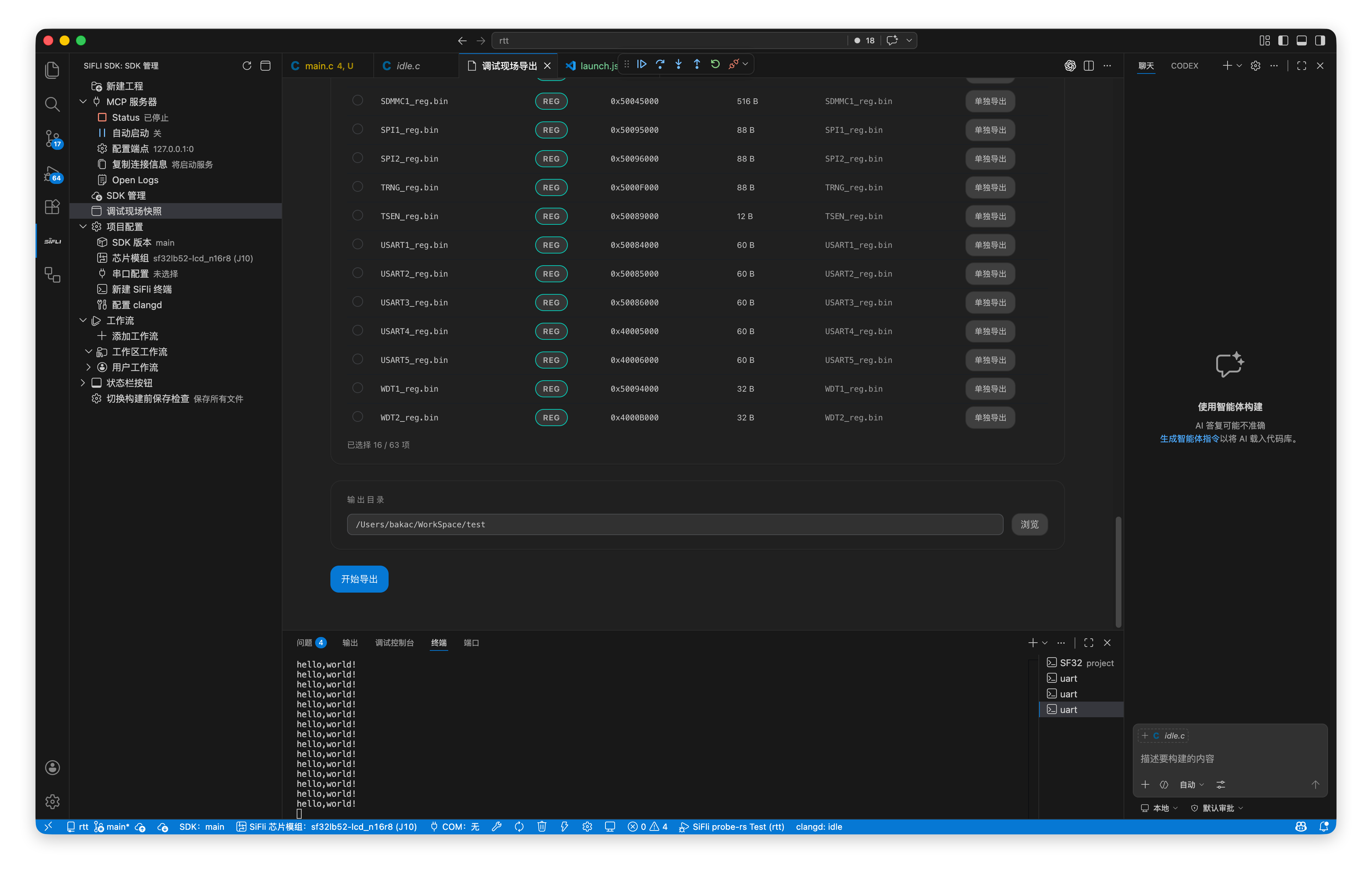
Task: Open the SiFli extension sidebar icon
Action: click(53, 241)
